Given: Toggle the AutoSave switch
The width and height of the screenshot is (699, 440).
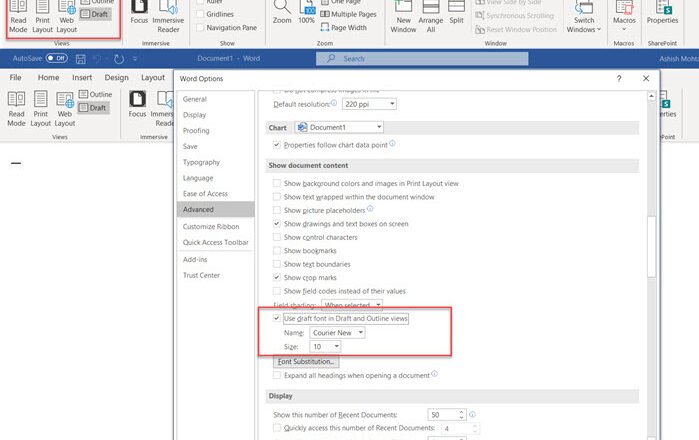Looking at the screenshot, I should (57, 58).
